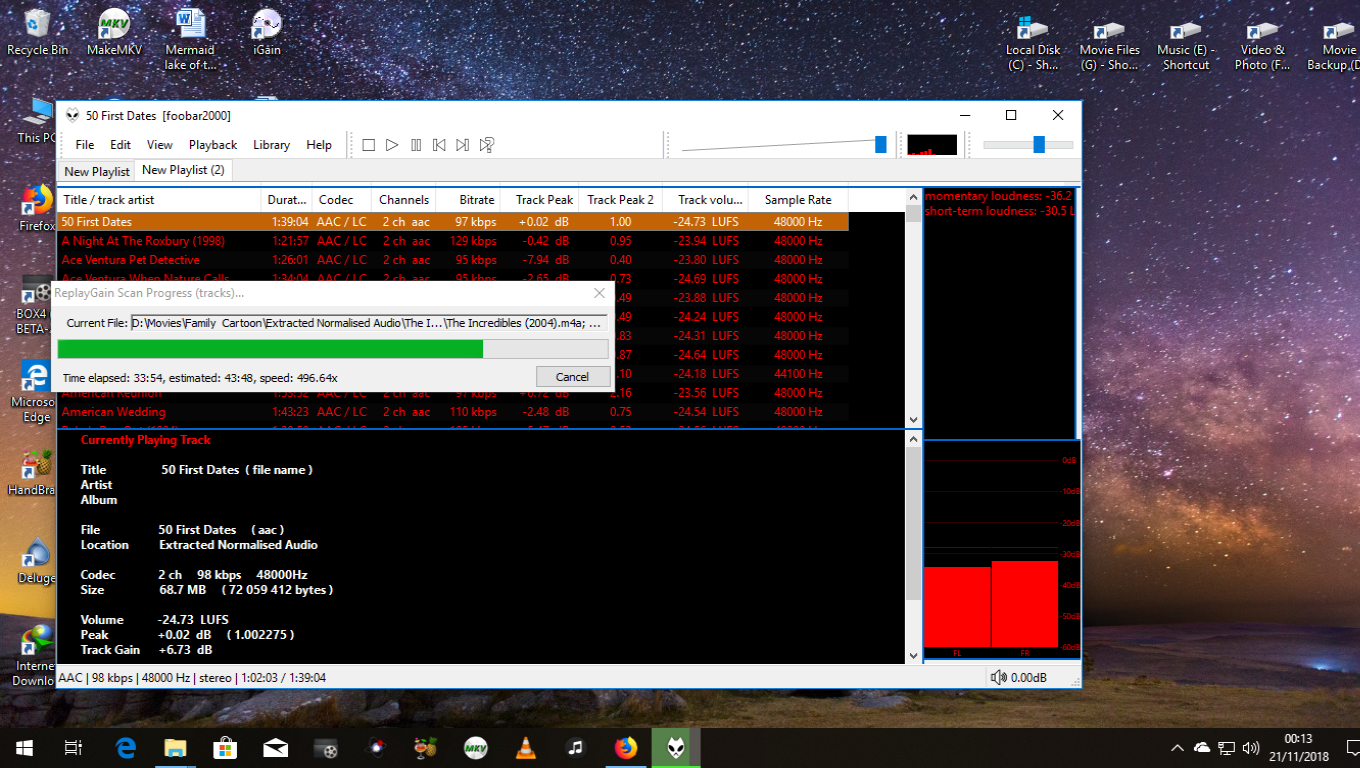Open Task View on the taskbar
The image size is (1360, 768).
[72, 748]
